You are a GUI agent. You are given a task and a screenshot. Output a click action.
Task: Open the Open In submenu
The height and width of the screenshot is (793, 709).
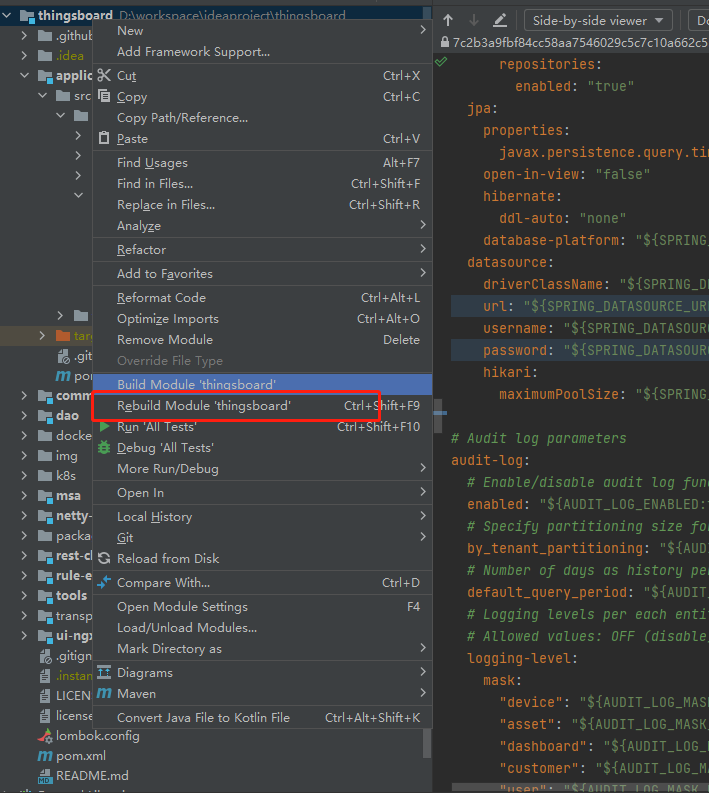click(262, 493)
